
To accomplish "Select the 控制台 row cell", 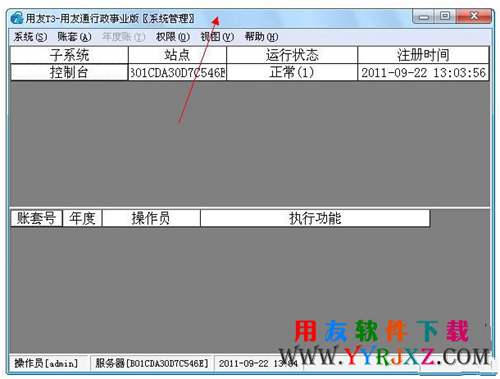I will coord(69,72).
